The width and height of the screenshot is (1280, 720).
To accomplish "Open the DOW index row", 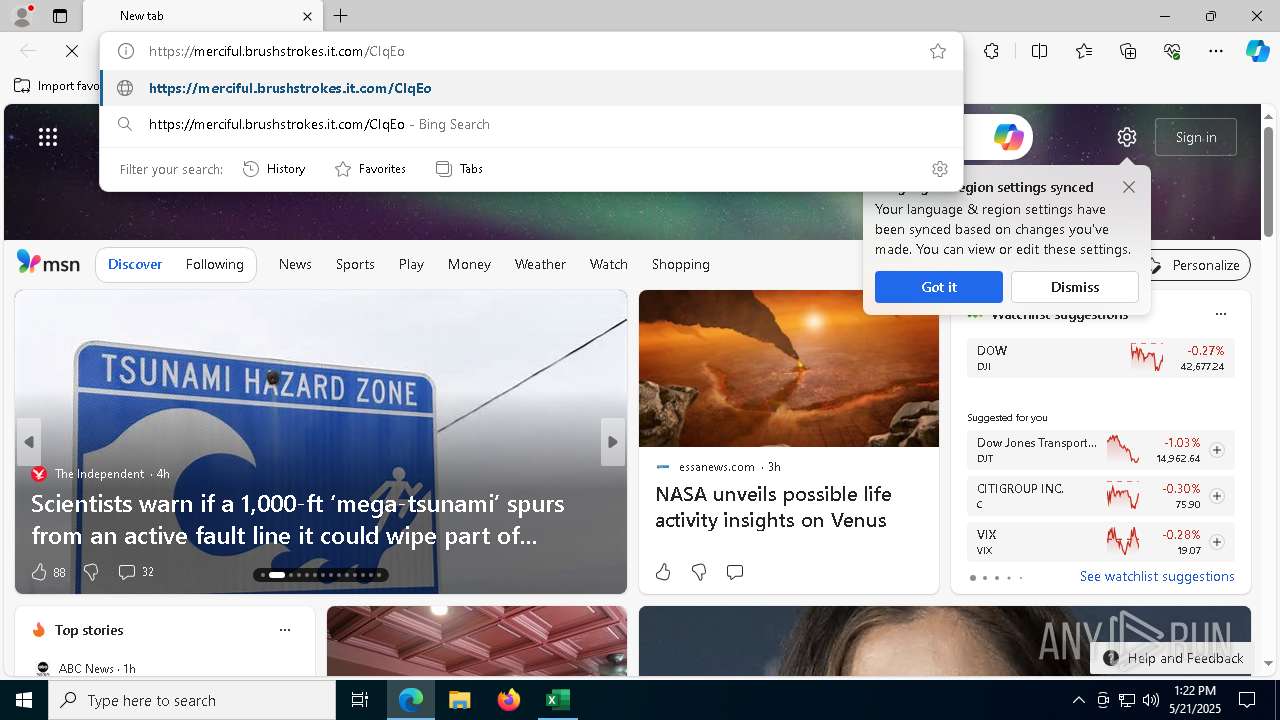I will [1101, 358].
